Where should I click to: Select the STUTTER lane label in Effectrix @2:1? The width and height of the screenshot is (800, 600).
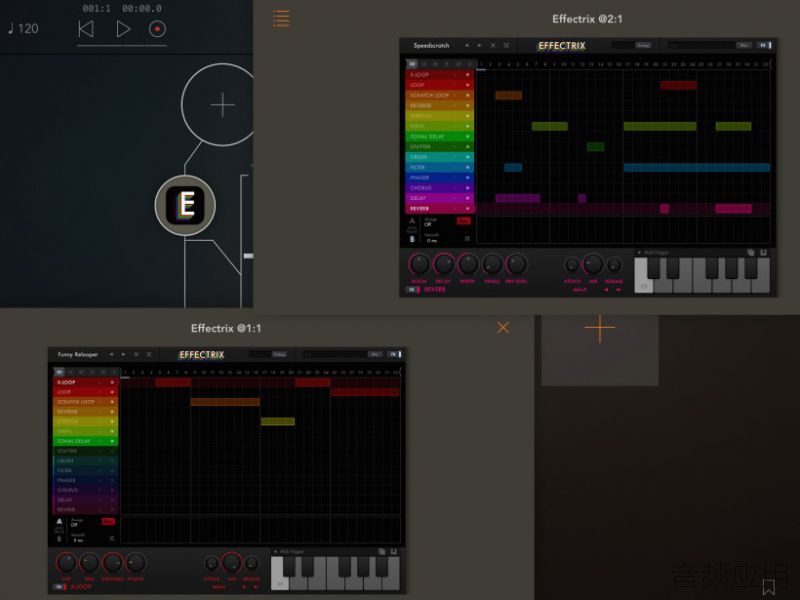tap(420, 147)
